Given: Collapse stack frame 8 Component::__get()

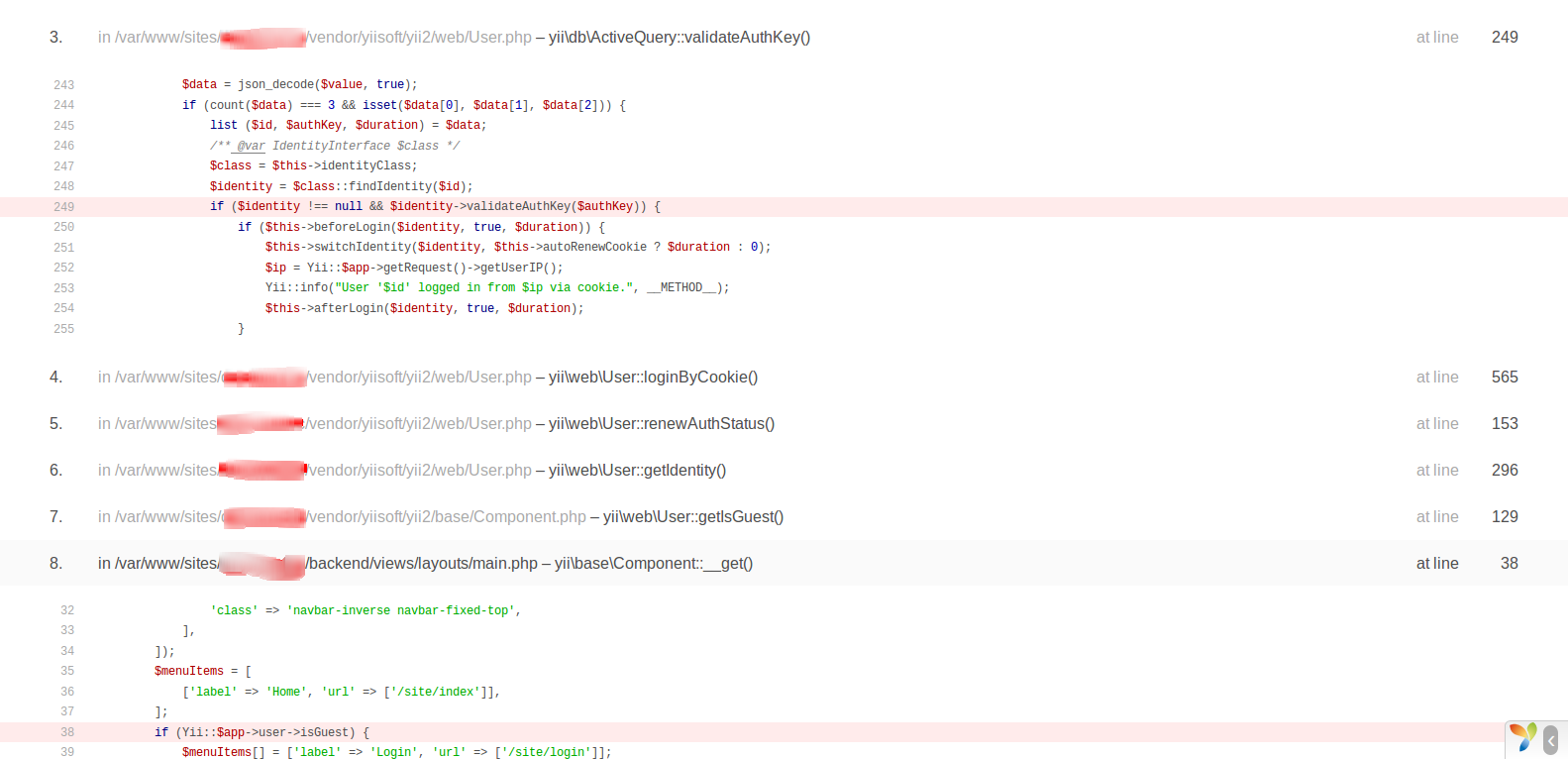Looking at the screenshot, I should 784,564.
